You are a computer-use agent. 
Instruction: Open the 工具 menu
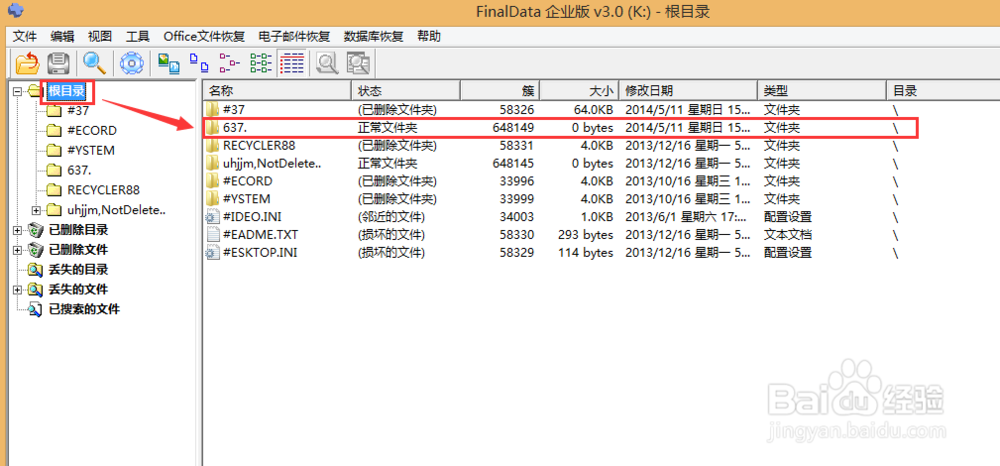pos(138,36)
